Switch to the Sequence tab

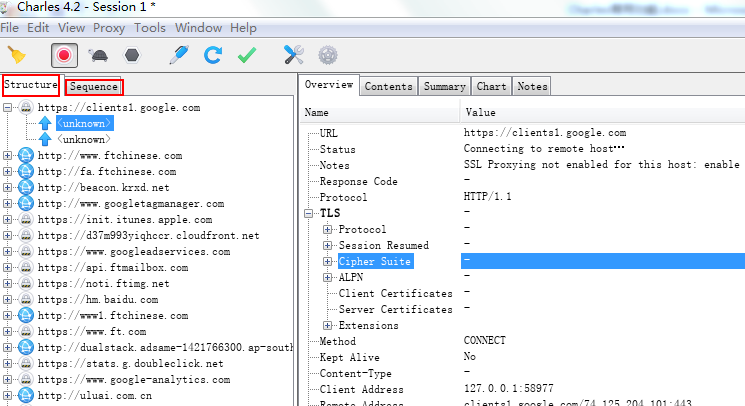[x=94, y=86]
